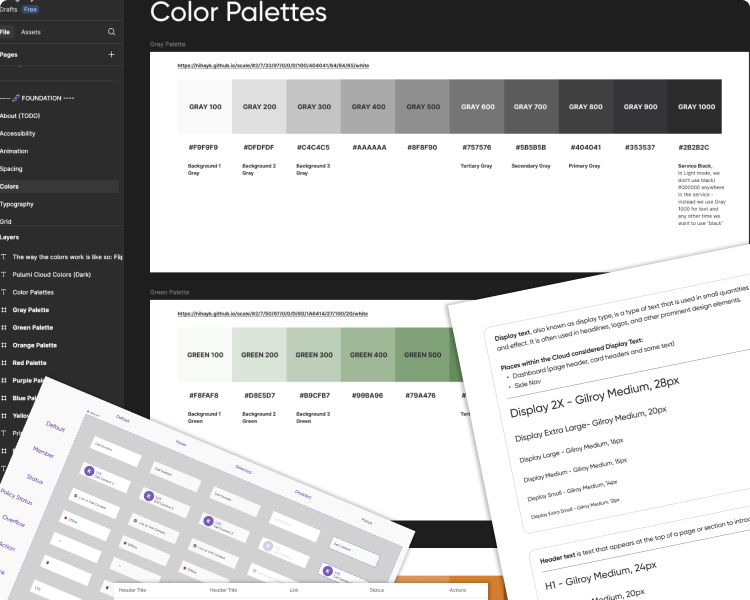Click the GRAY 500 swatch
The width and height of the screenshot is (750, 600).
coord(423,107)
